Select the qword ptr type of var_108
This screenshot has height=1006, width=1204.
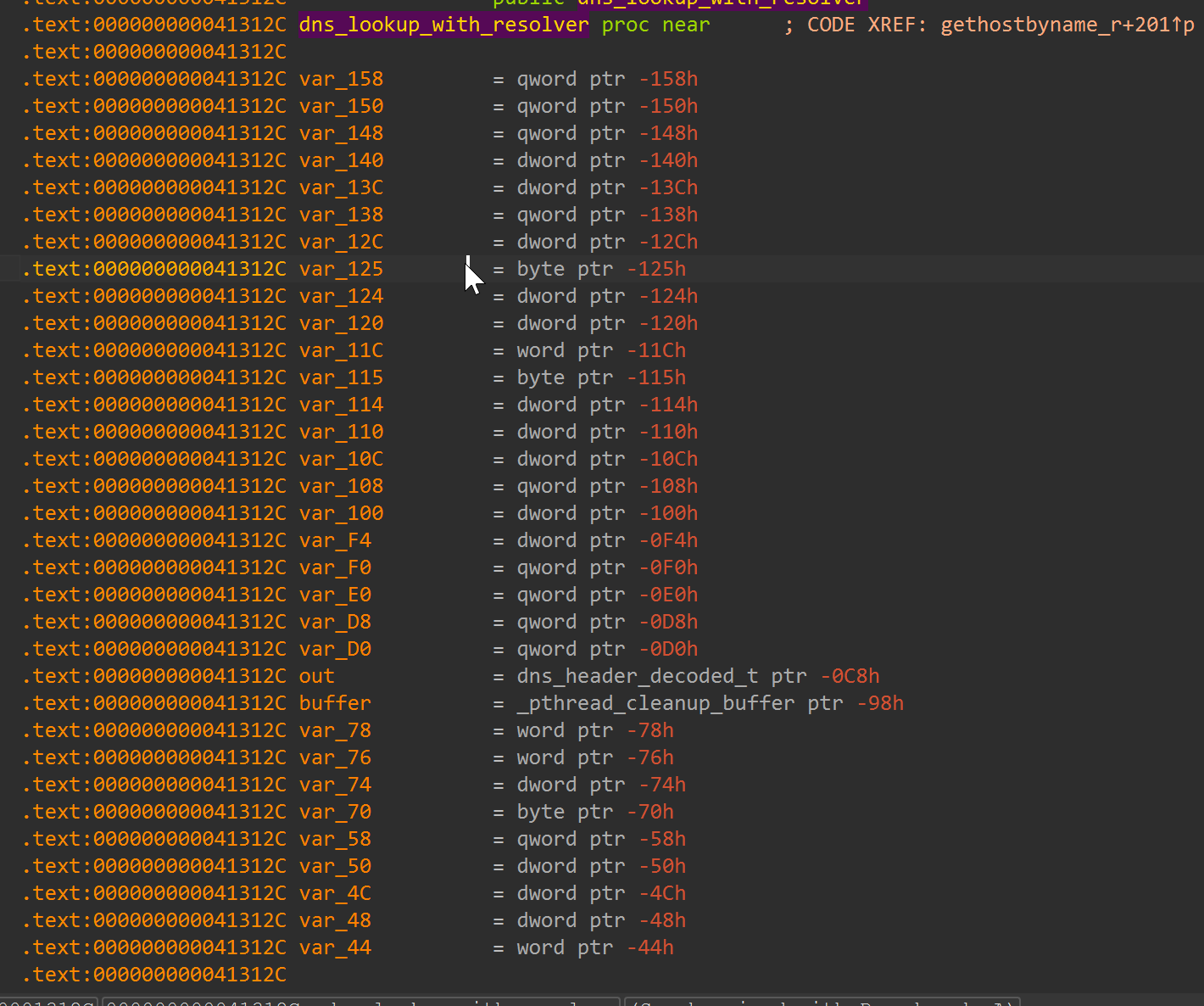coord(574,485)
